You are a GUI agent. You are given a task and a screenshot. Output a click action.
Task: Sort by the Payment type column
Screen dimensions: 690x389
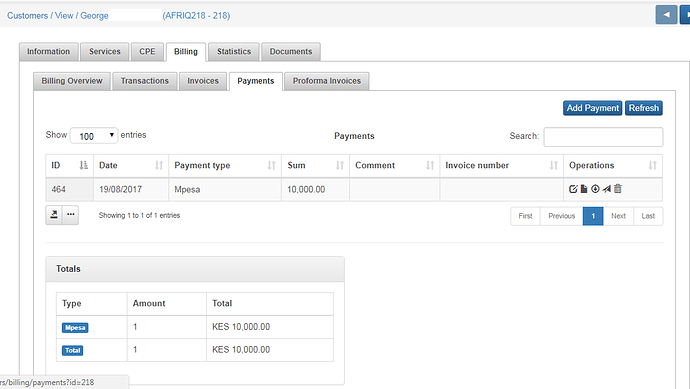click(x=225, y=165)
